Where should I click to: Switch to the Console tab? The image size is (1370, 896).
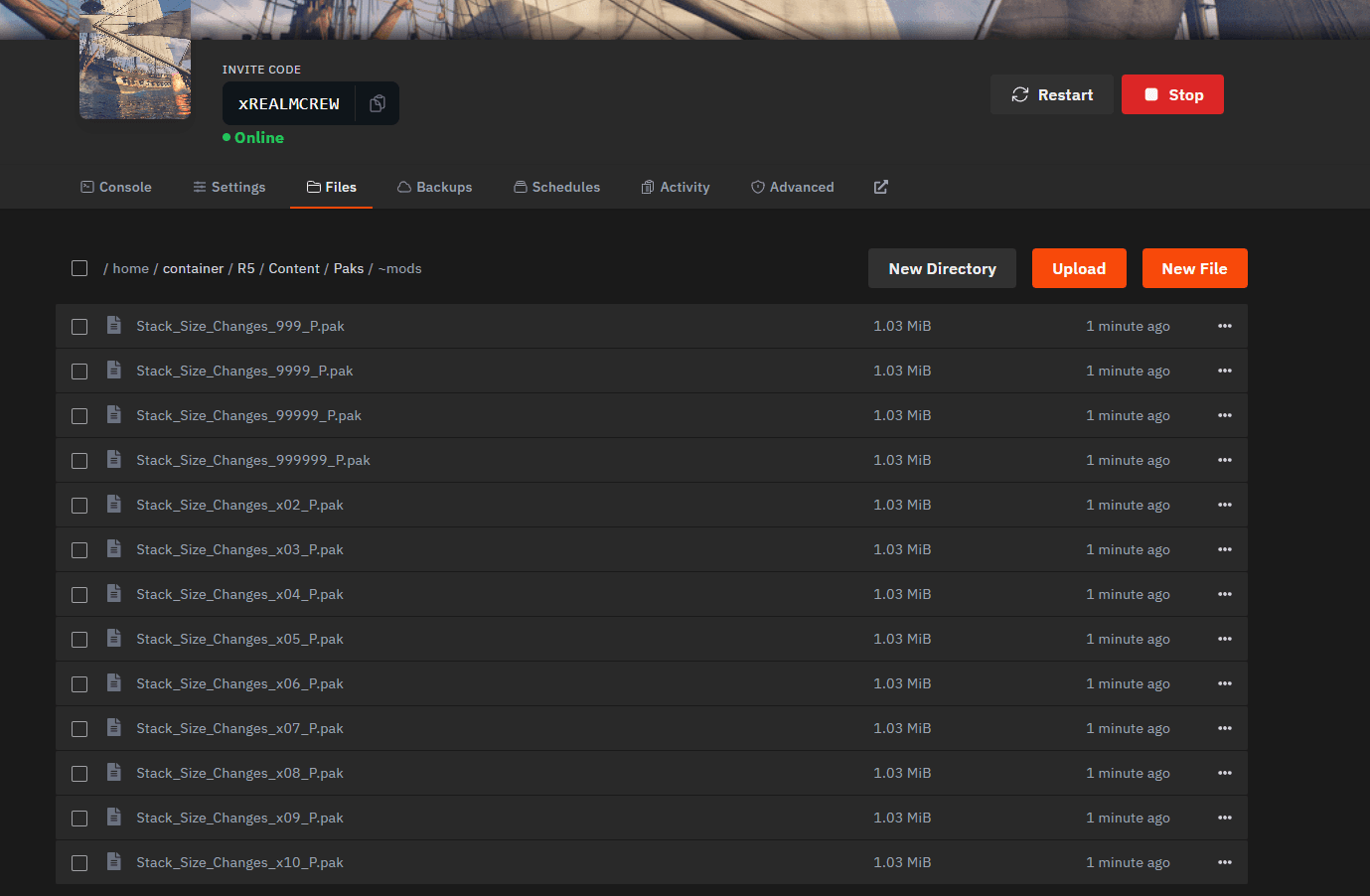pos(116,187)
